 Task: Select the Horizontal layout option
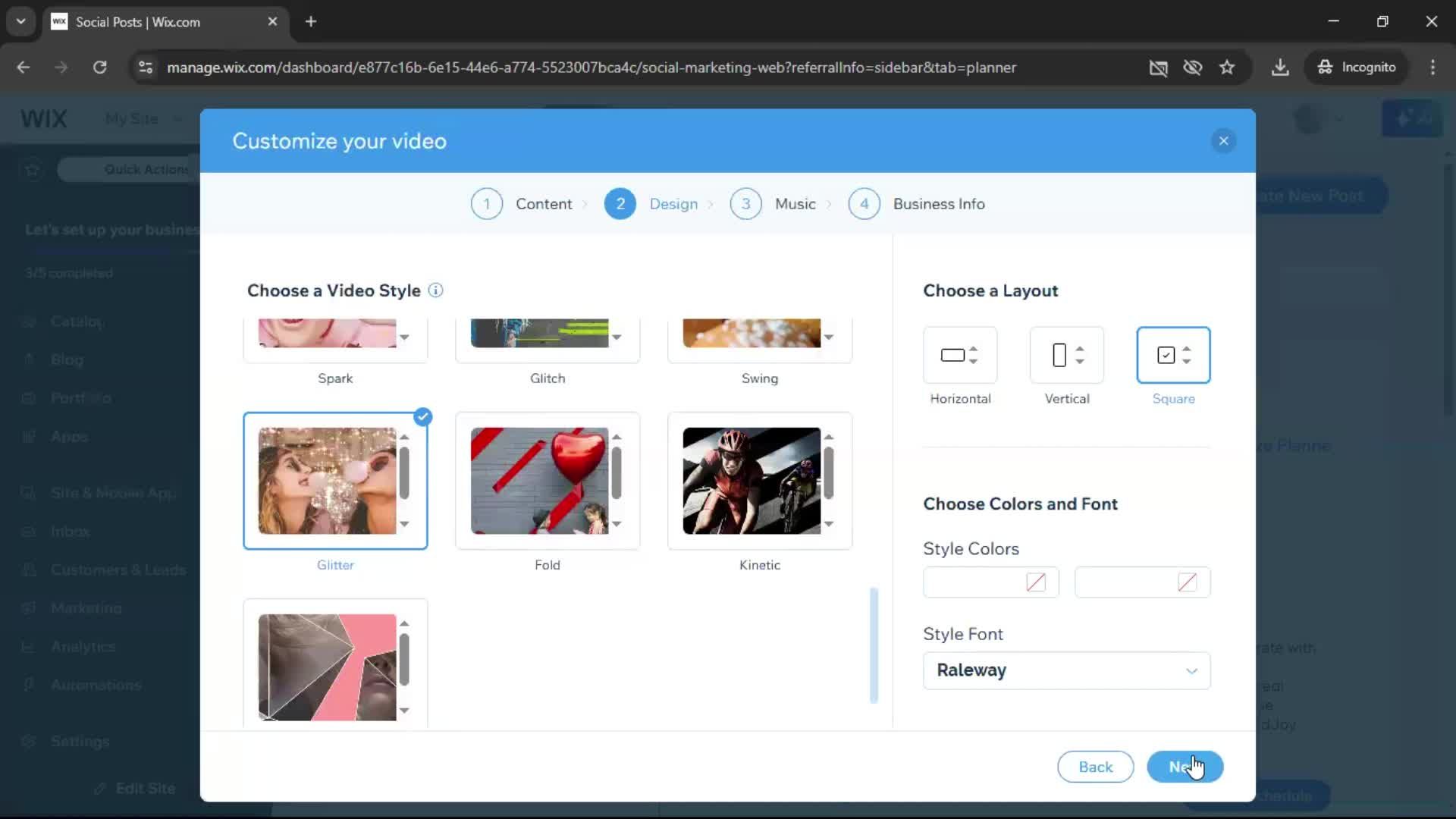pos(960,355)
